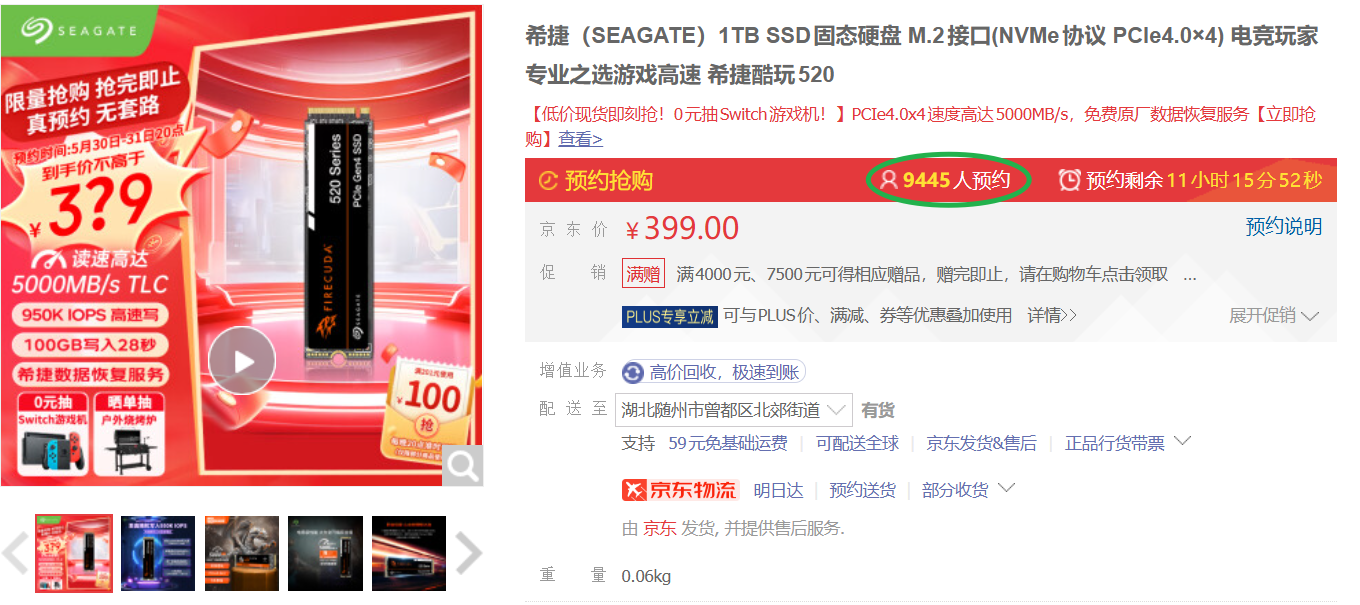Click the 高价回收 recycle icon

point(633,373)
